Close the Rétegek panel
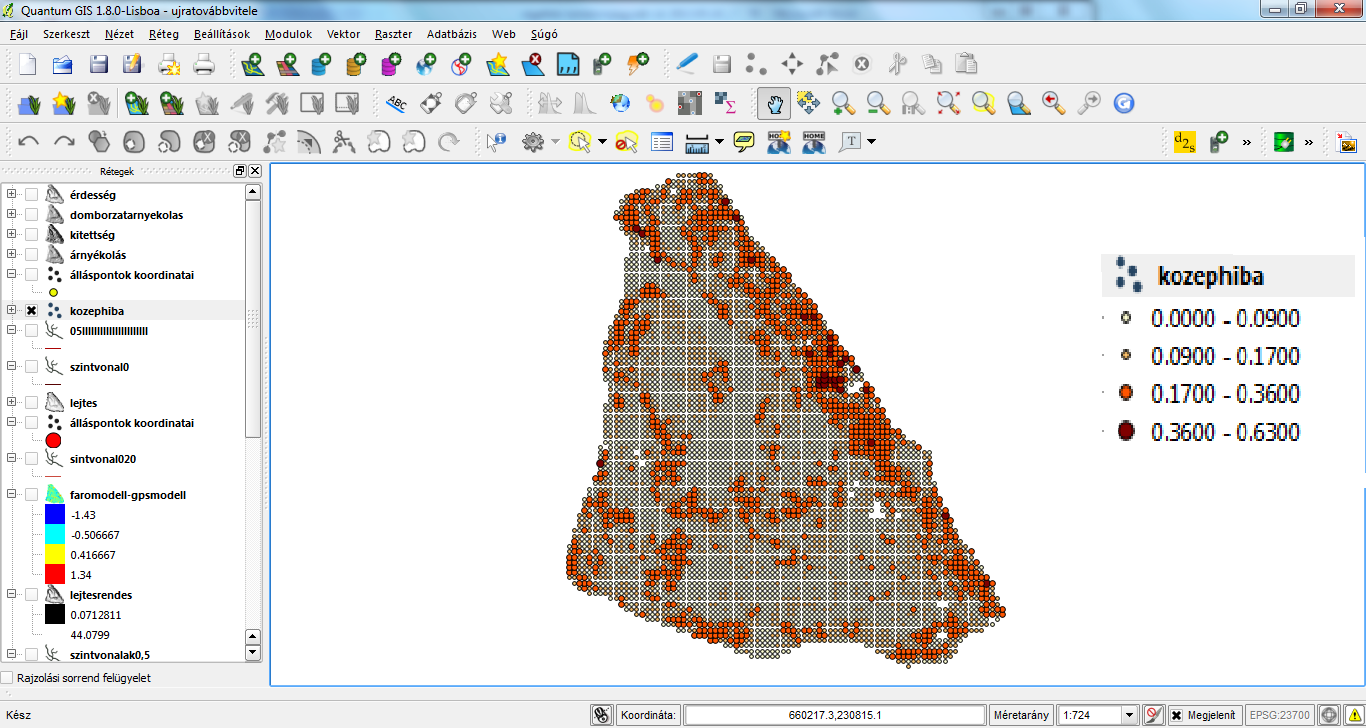The width and height of the screenshot is (1366, 728). point(255,171)
